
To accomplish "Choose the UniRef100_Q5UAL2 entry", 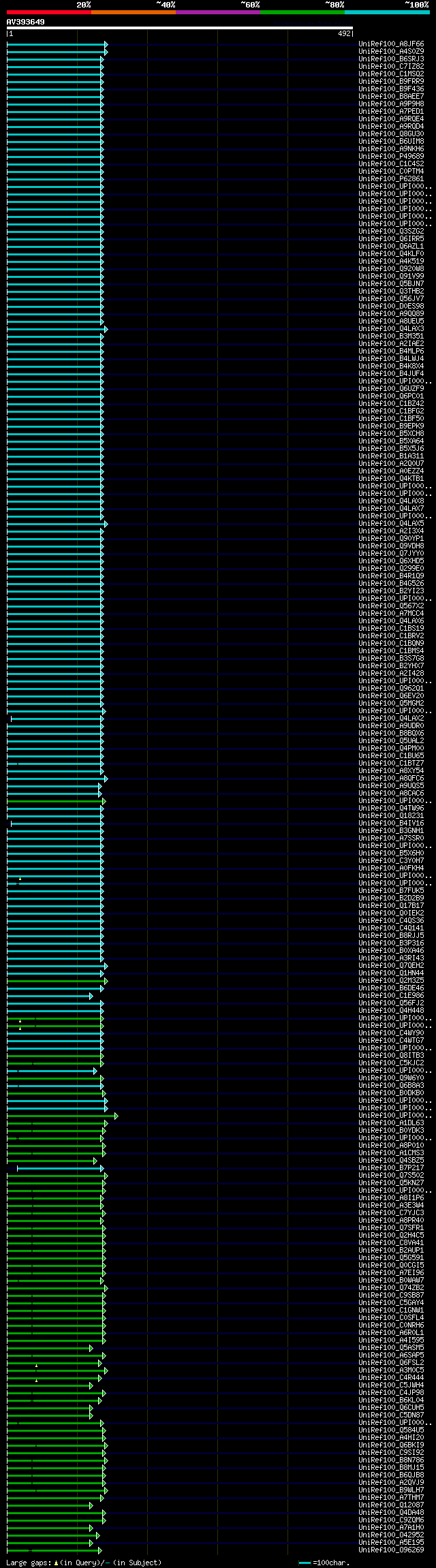I will (391, 741).
